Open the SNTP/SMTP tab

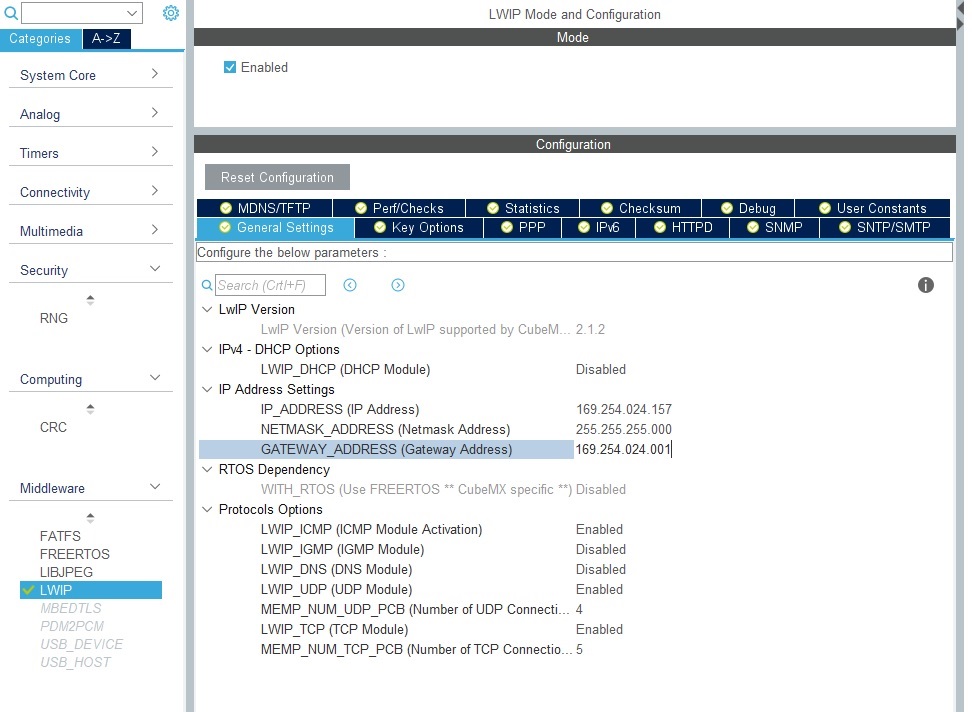click(885, 227)
